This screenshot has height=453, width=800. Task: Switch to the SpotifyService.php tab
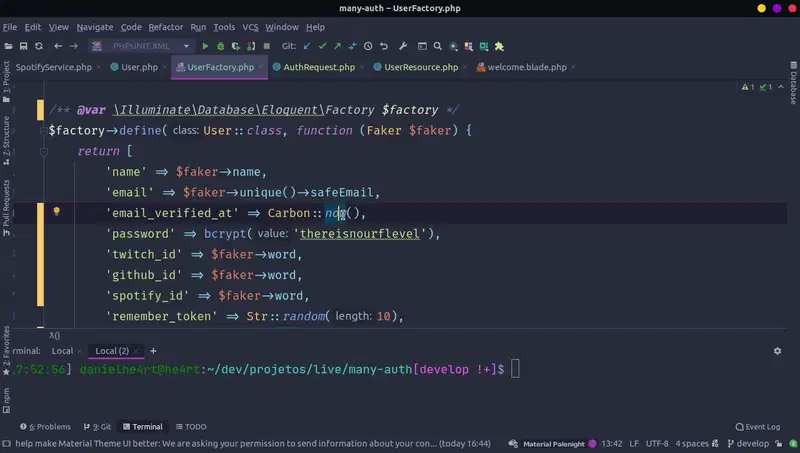coord(54,67)
